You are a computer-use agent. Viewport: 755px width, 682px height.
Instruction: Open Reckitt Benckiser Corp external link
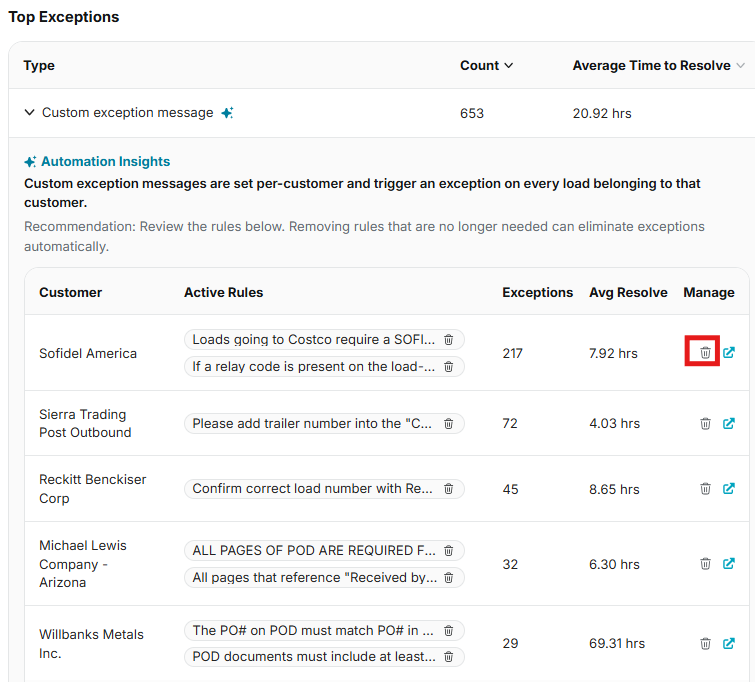pyautogui.click(x=729, y=489)
